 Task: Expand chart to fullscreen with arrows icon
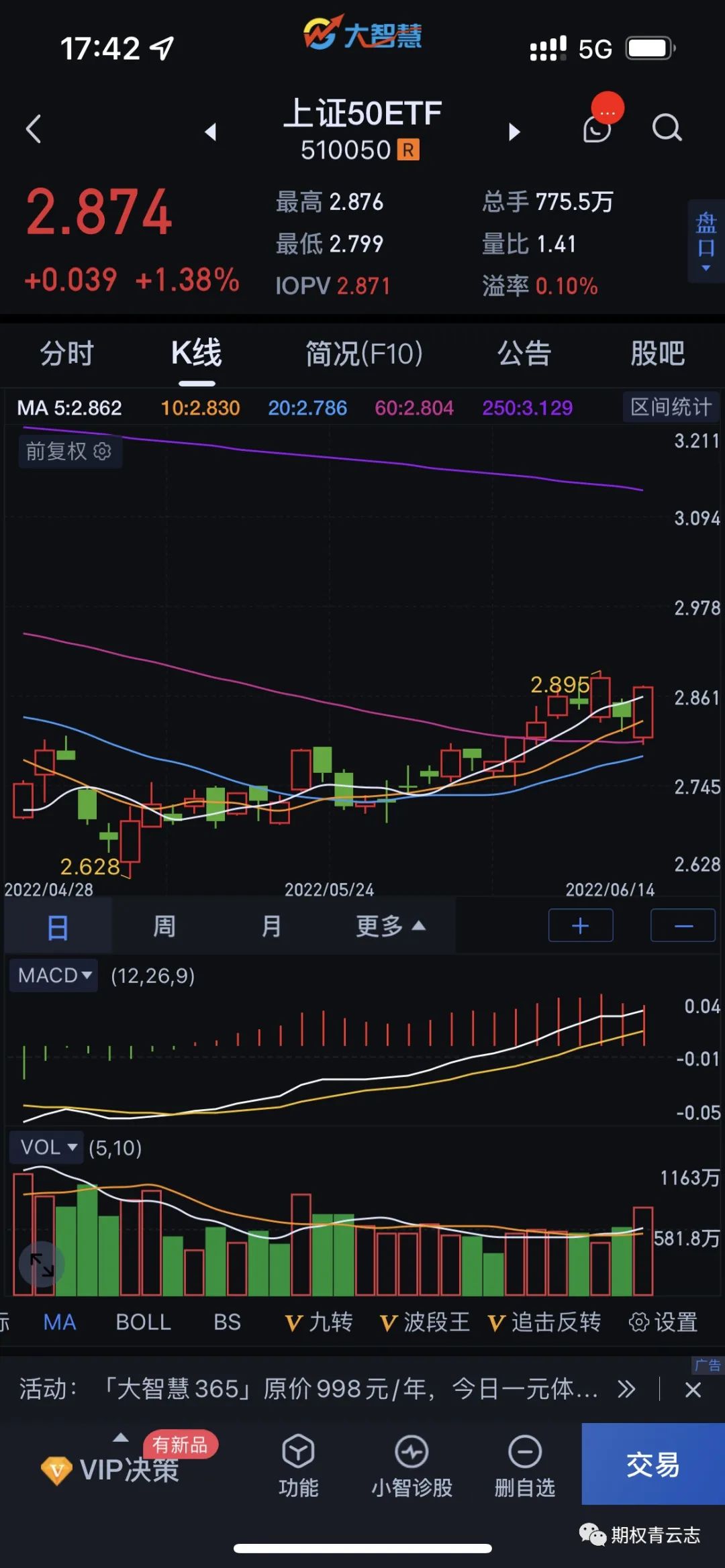coord(42,1265)
